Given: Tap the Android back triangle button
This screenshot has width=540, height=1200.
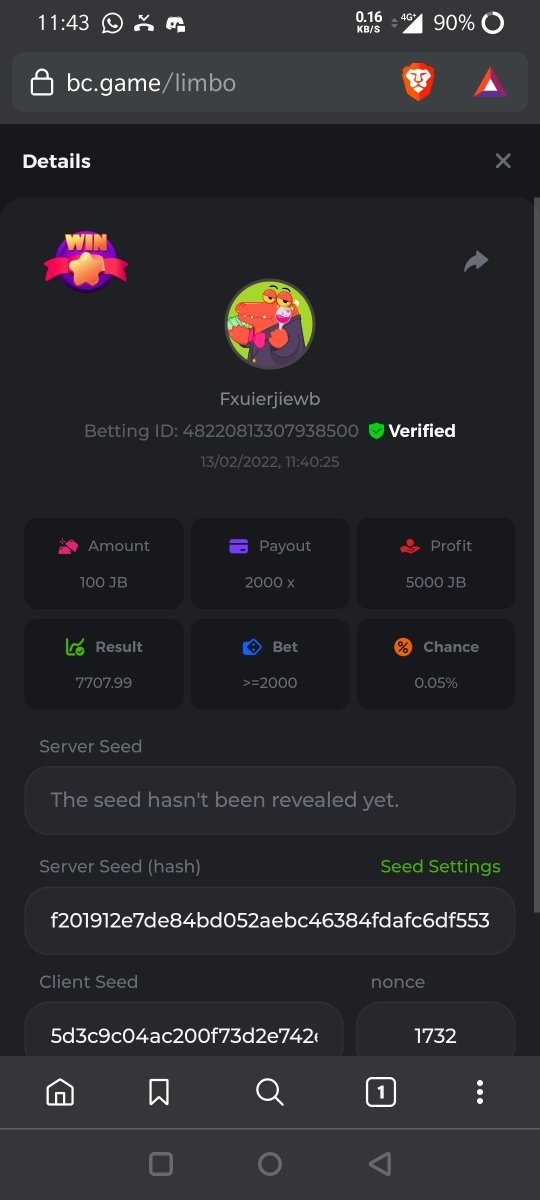Looking at the screenshot, I should point(379,1163).
